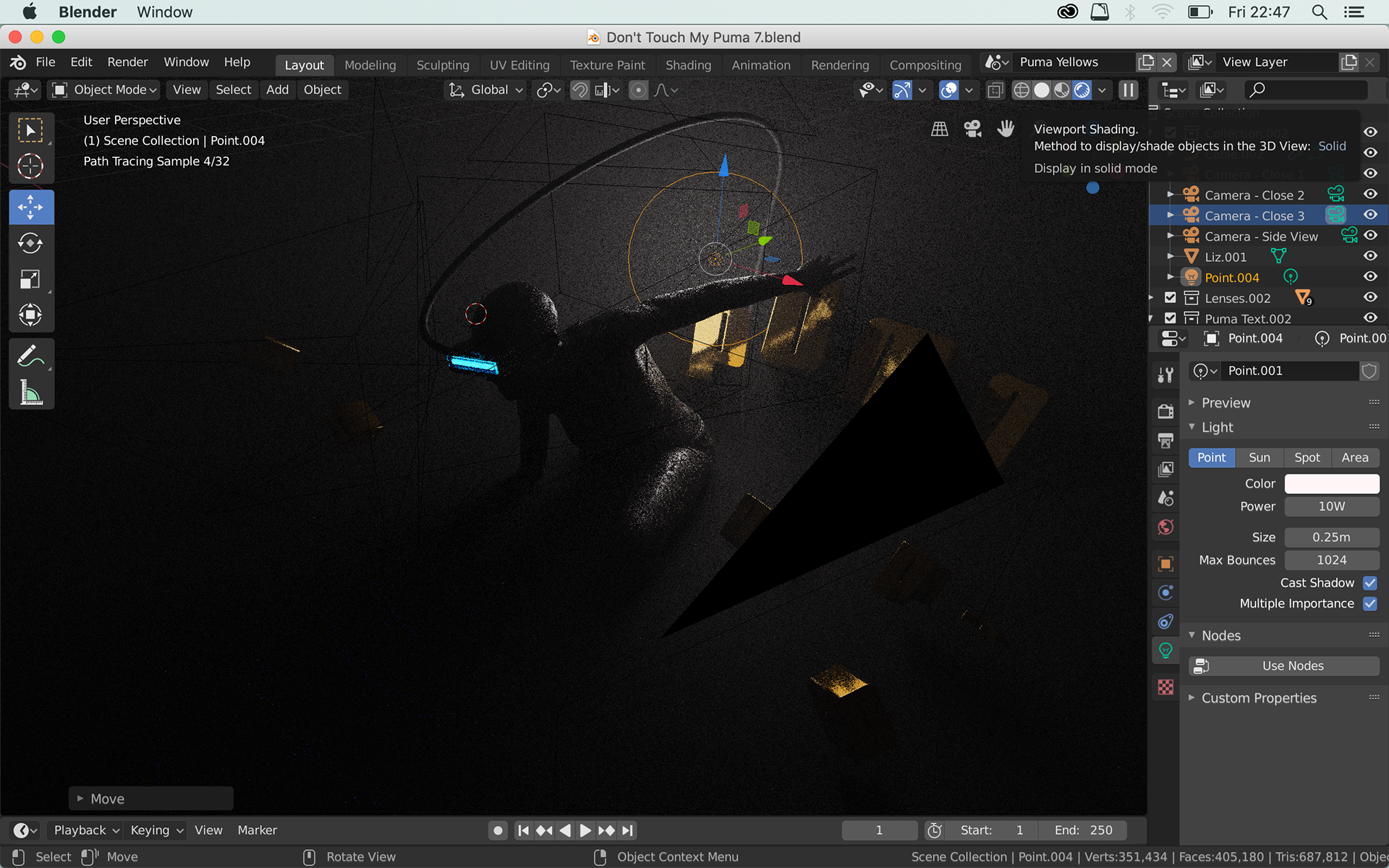Switch to material preview shading
1389x868 pixels.
tap(1062, 90)
